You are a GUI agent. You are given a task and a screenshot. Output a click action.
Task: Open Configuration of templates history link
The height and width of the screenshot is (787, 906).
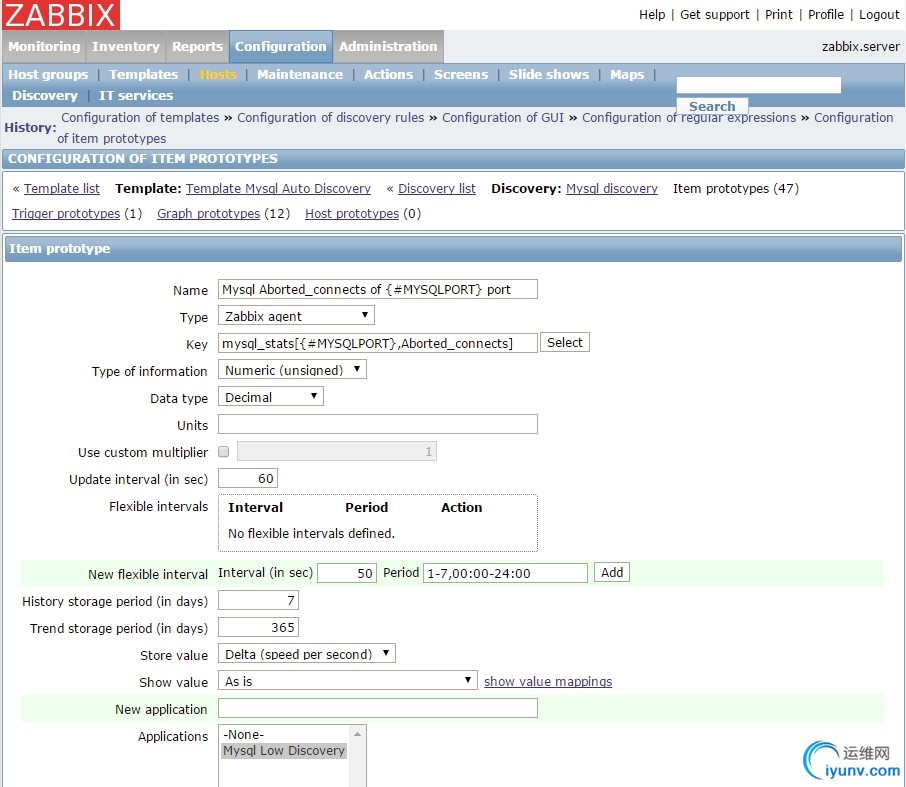[x=140, y=117]
